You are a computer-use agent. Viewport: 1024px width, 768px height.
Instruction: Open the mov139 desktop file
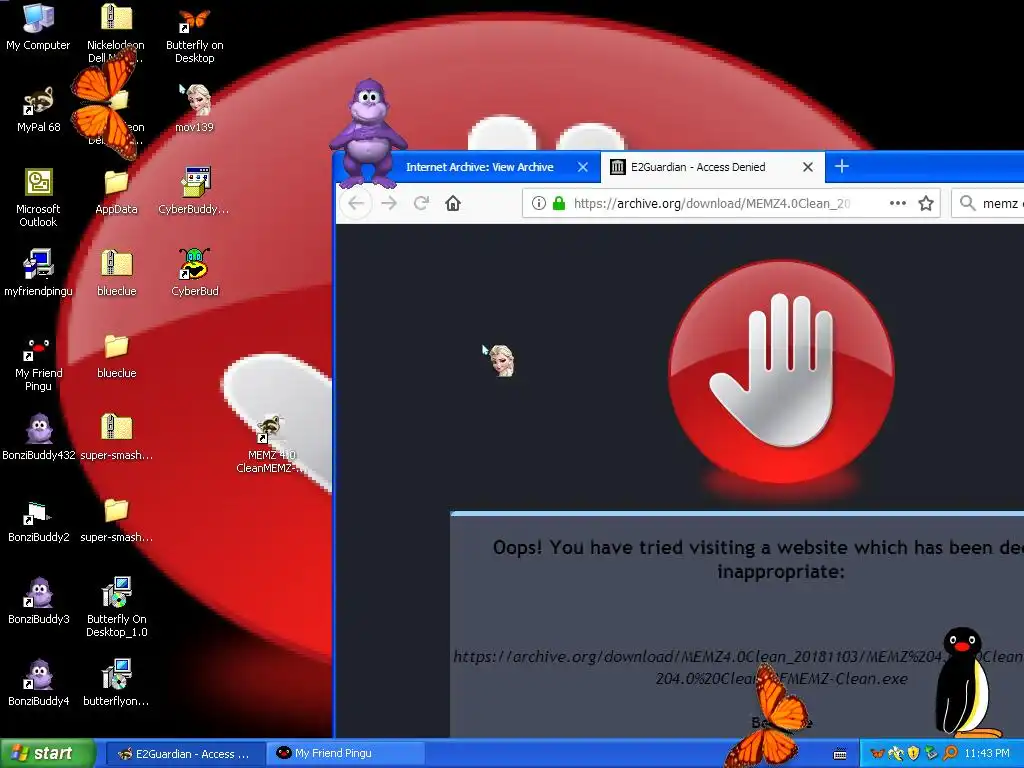195,108
